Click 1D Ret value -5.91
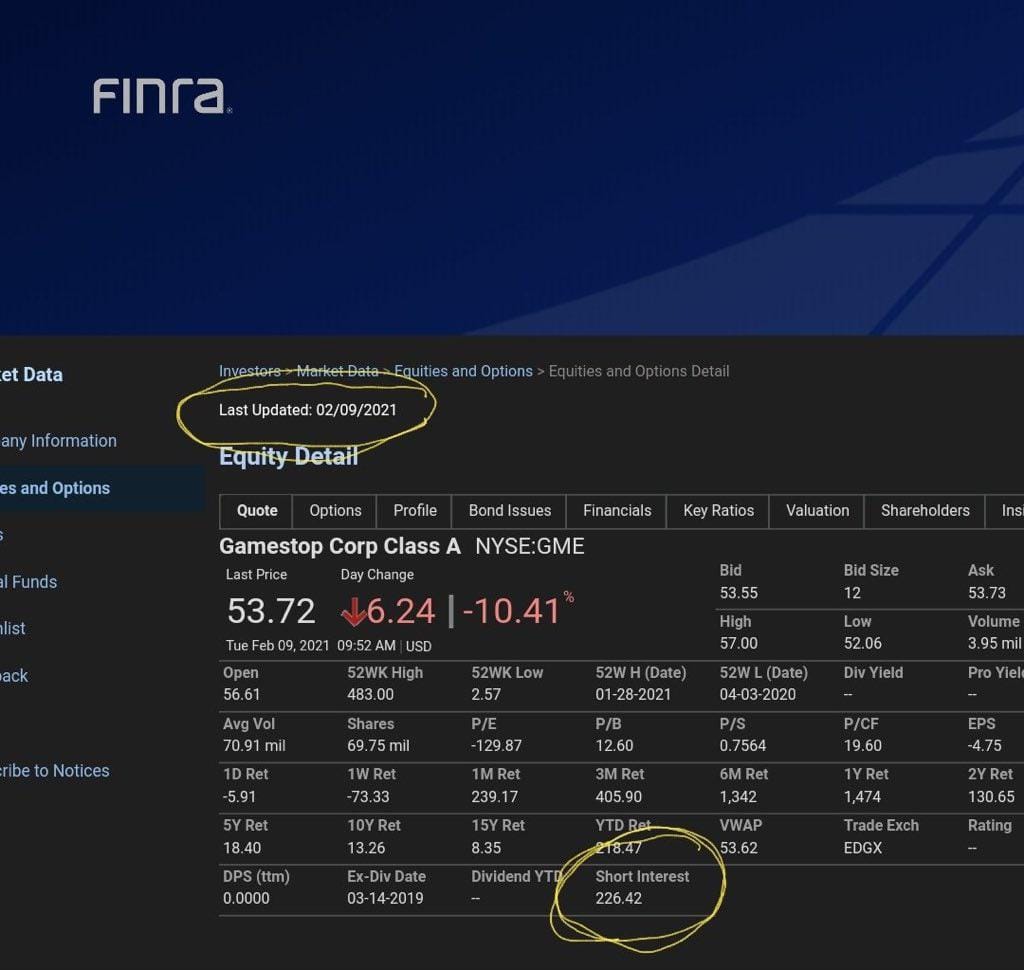Image resolution: width=1024 pixels, height=970 pixels. coord(239,797)
